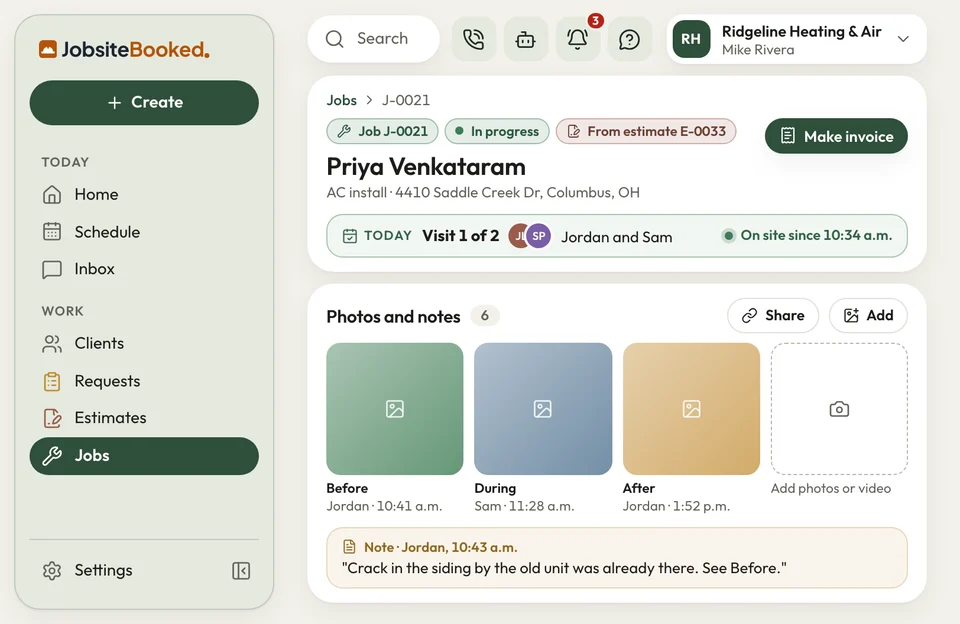Go to Home in sidebar

click(144, 195)
